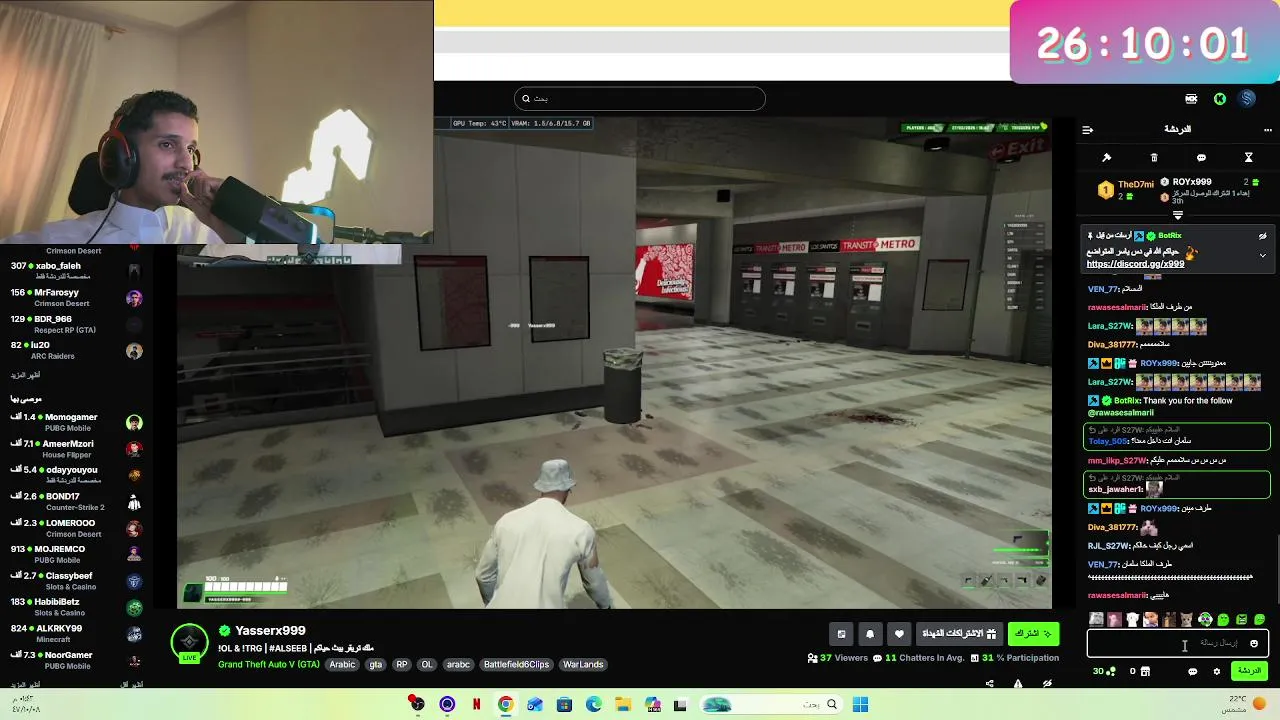
Task: Click the green headphones emote
Action: pos(1205,620)
